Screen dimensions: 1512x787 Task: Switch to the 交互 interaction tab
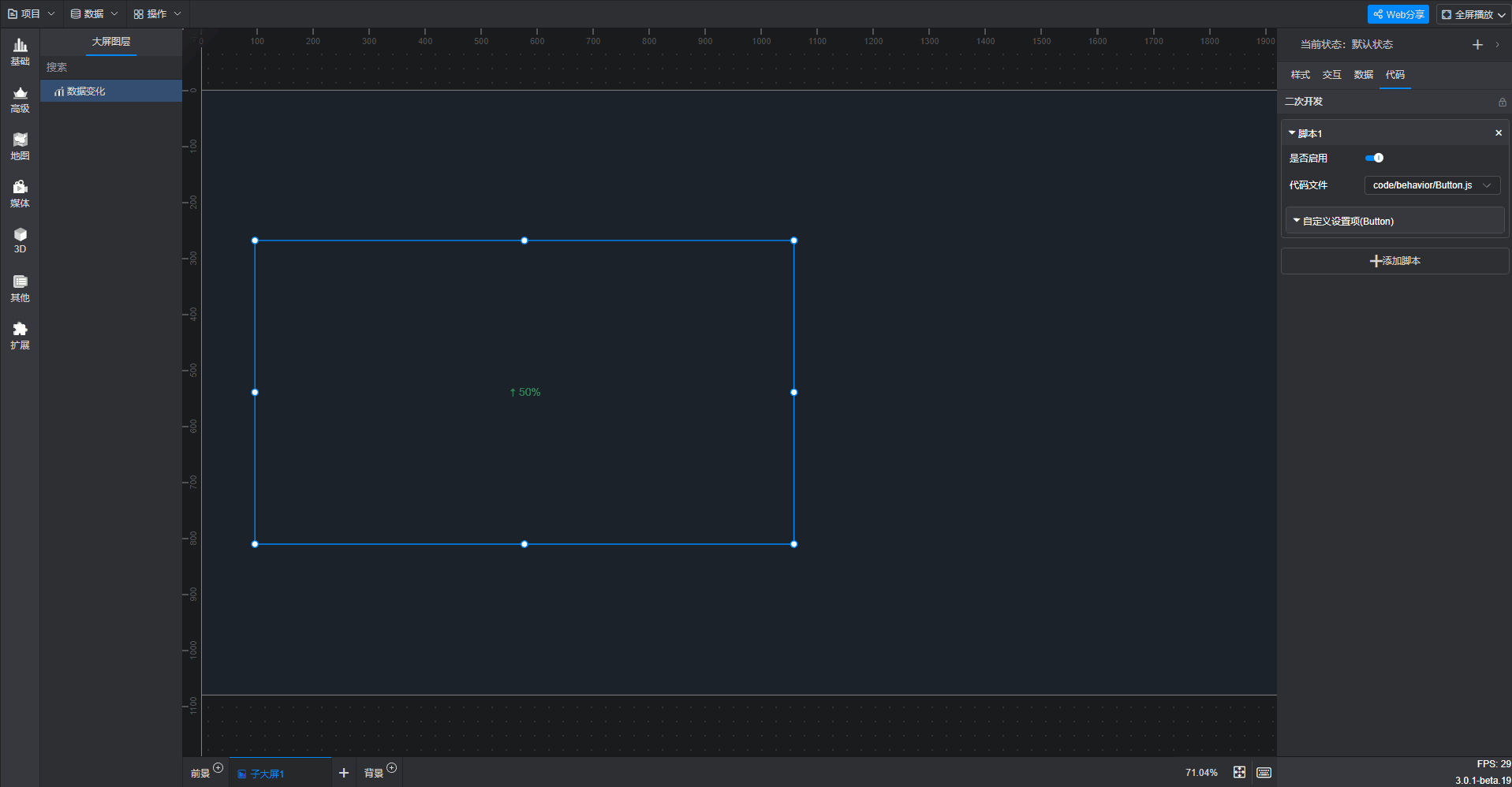[1331, 75]
